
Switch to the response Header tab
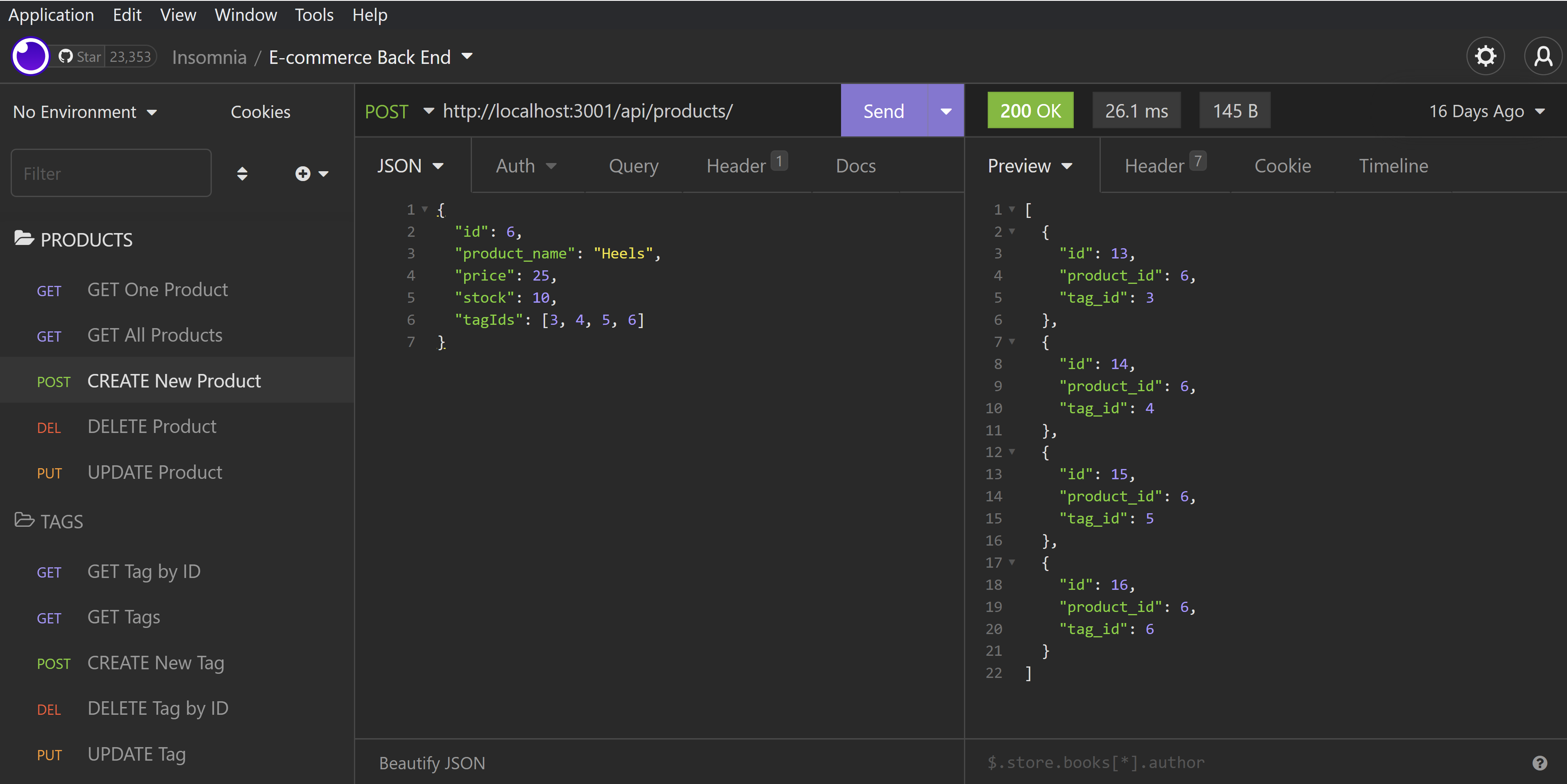1165,165
